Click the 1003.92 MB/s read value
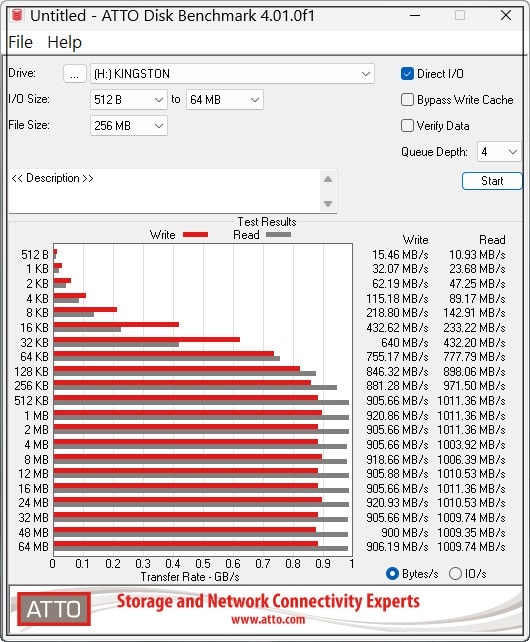This screenshot has height=642, width=530. (471, 445)
